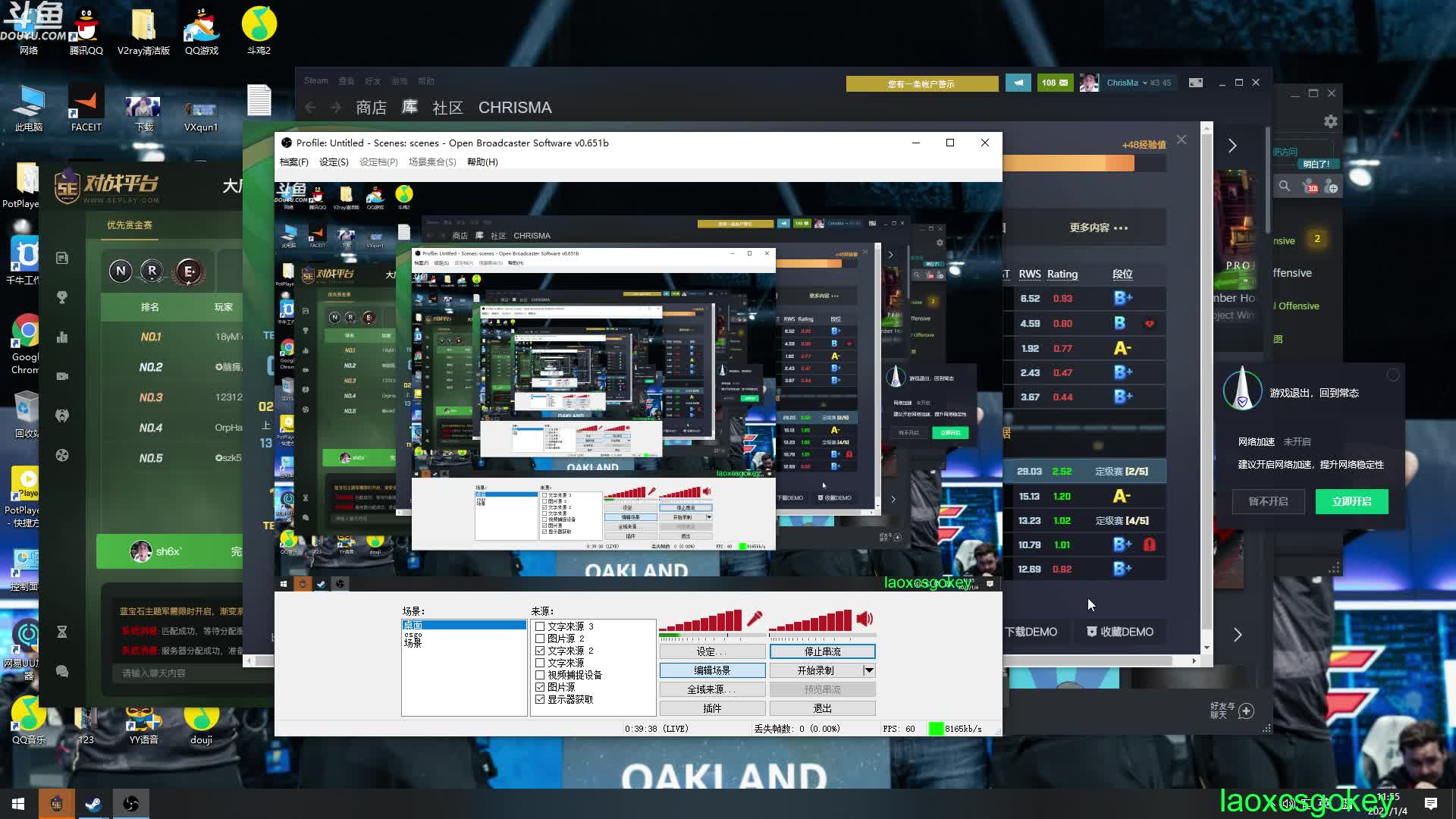Go to Steam 社区 tab
The height and width of the screenshot is (819, 1456).
pos(447,108)
